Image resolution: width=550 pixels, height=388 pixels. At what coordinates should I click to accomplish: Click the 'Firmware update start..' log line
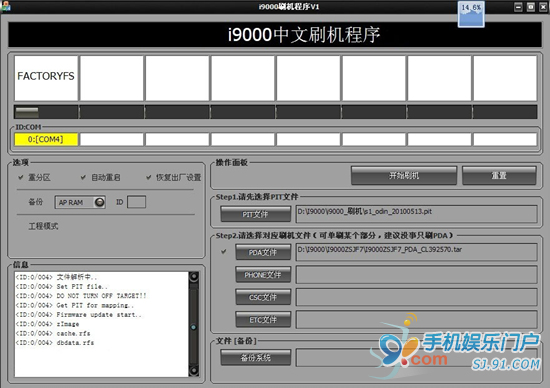[x=79, y=315]
